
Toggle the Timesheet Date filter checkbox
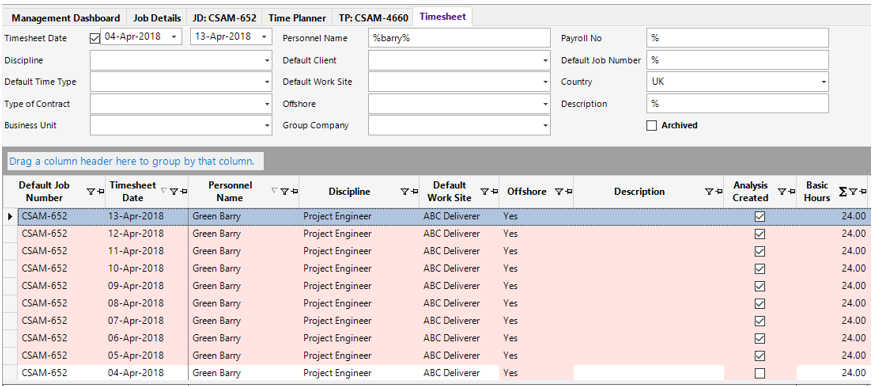coord(95,38)
